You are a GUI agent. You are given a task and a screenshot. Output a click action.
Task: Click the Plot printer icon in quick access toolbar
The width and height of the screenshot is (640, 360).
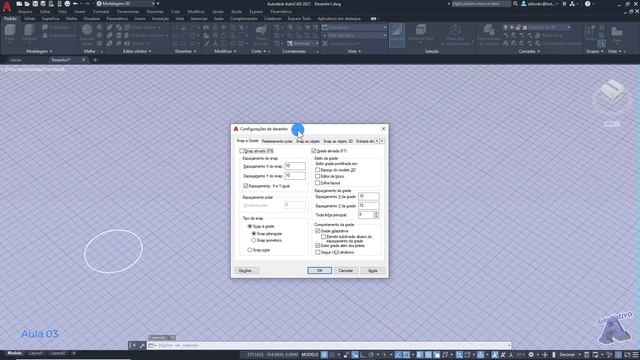67,4
